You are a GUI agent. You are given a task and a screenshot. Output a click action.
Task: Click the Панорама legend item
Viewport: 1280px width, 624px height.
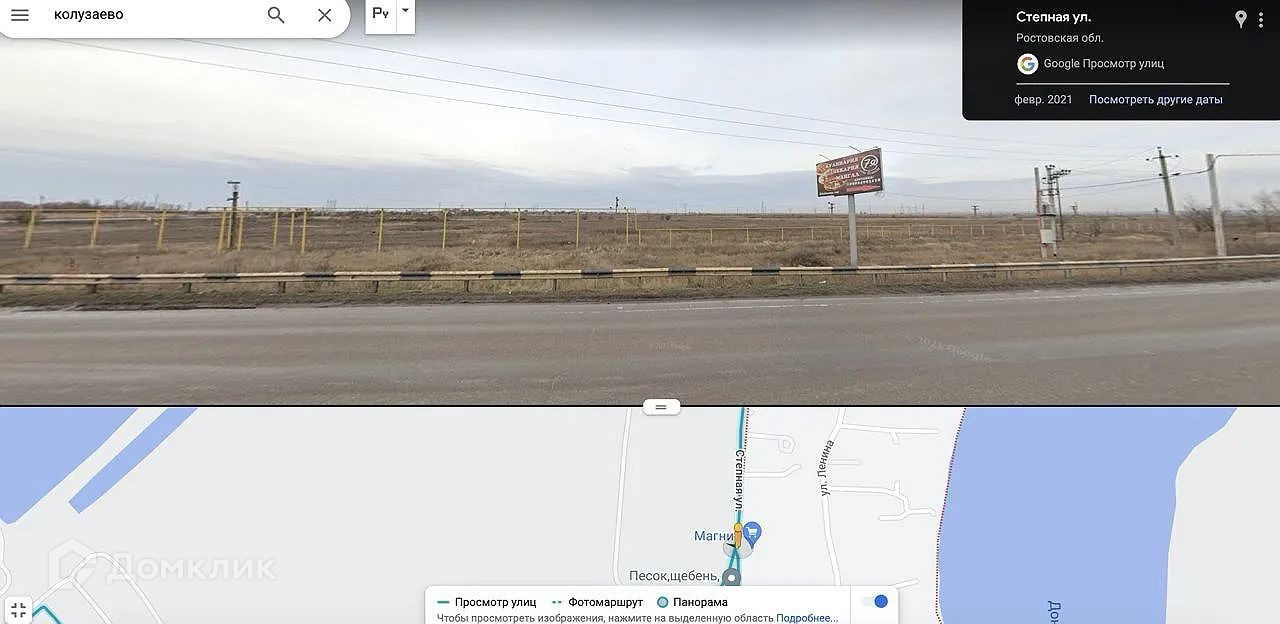[x=692, y=602]
